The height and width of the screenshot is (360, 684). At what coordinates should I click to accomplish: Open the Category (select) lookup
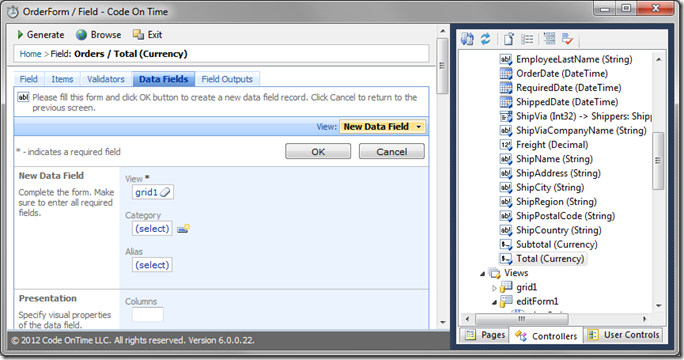tap(152, 228)
